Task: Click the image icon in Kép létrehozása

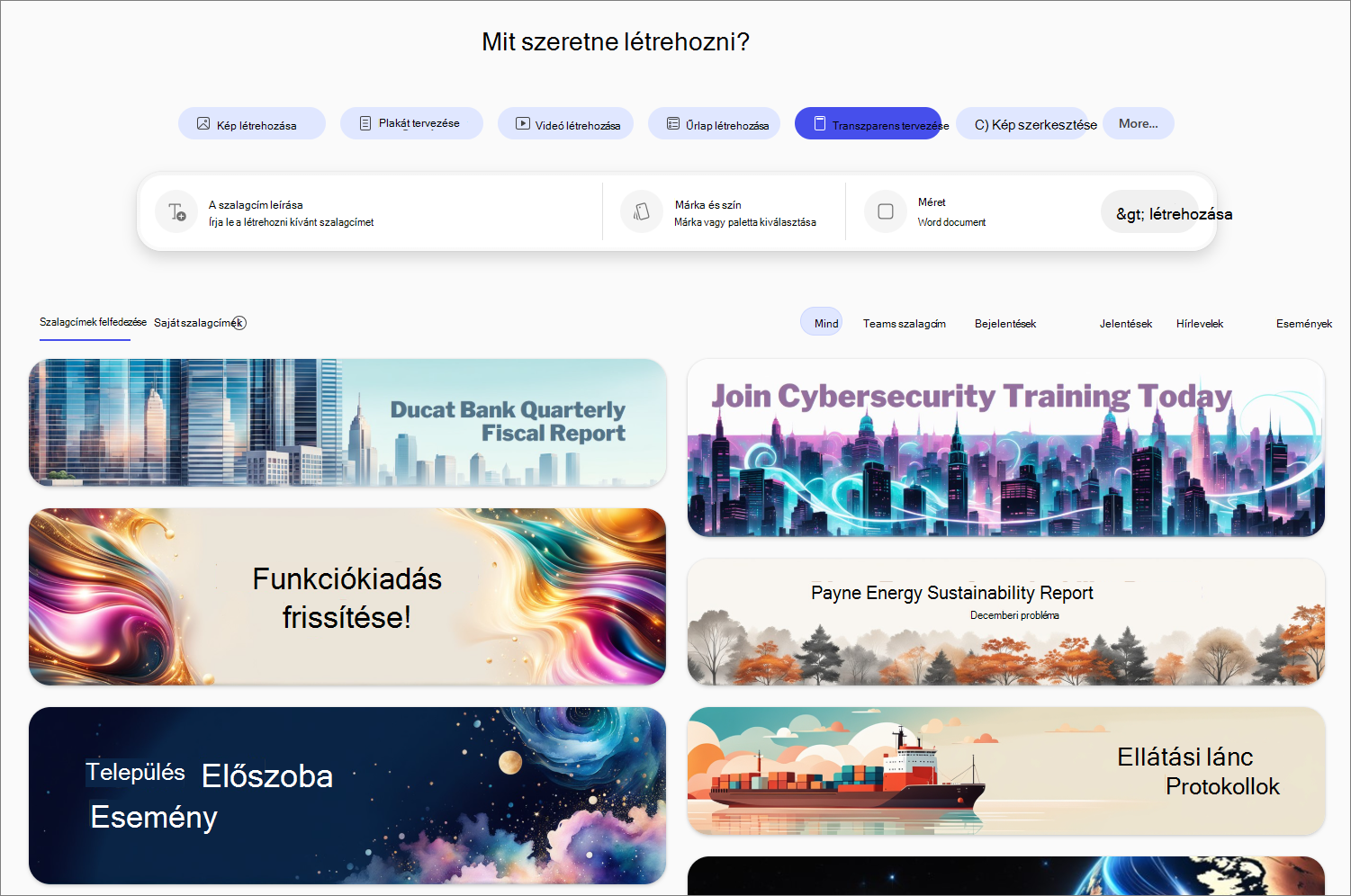Action: (203, 123)
